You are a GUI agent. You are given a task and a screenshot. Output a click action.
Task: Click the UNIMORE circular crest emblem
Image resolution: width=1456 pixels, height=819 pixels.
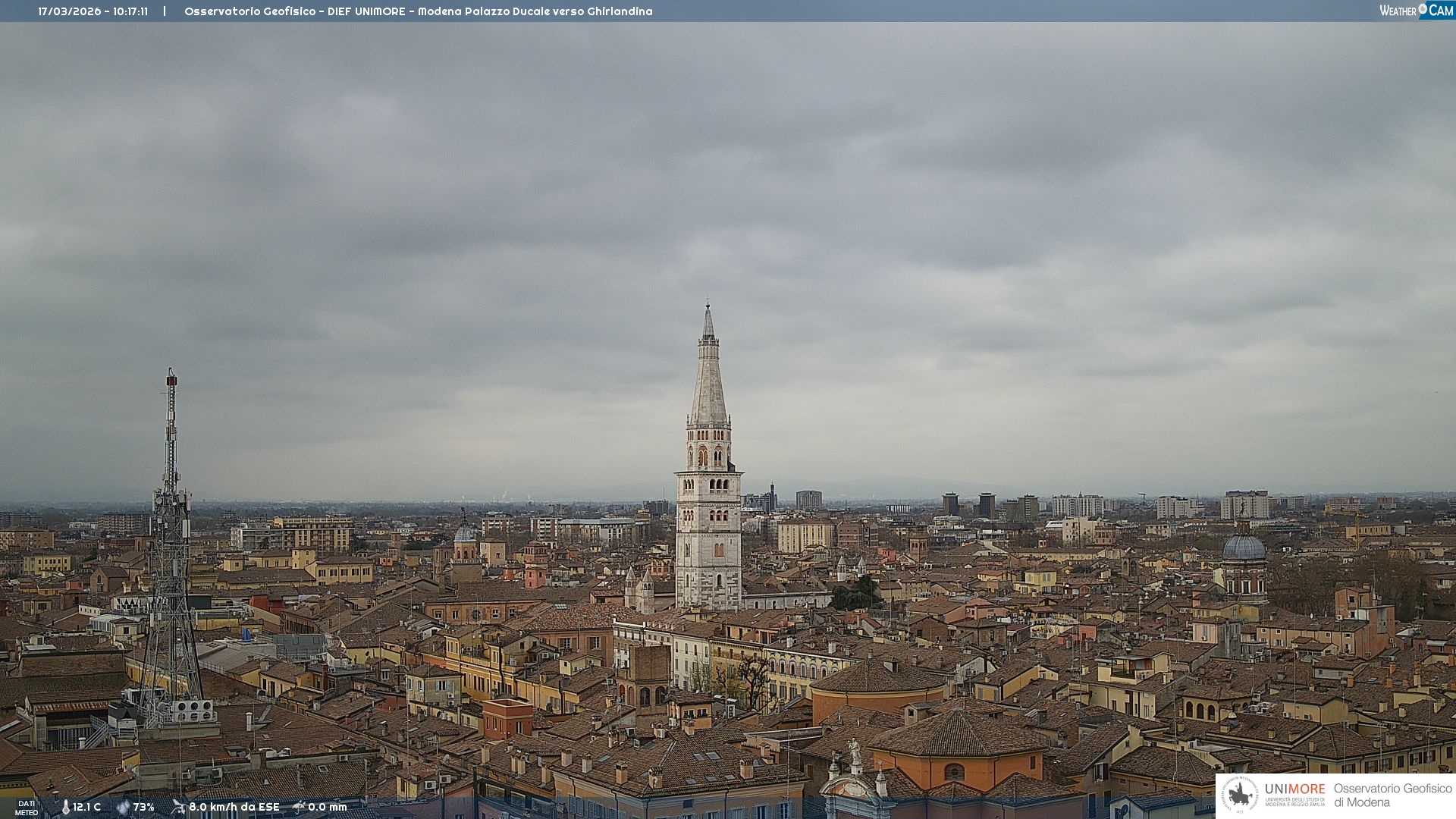click(1241, 795)
